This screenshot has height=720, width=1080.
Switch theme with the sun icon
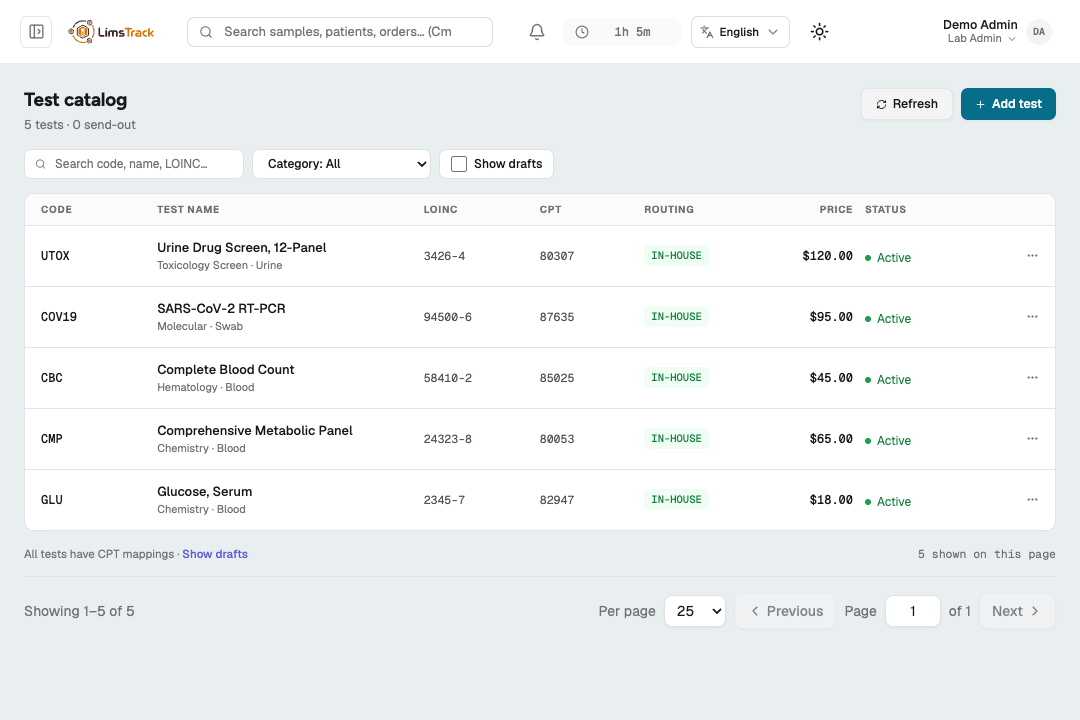tap(819, 32)
